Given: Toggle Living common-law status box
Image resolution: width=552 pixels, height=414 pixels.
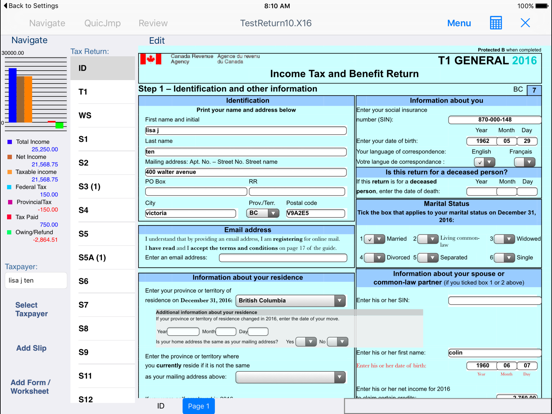Looking at the screenshot, I should point(428,239).
